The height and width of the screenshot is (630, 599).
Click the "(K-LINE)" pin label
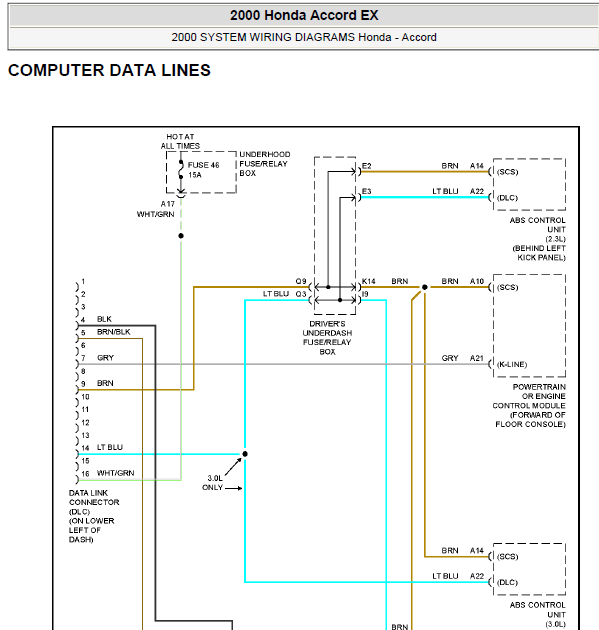click(512, 364)
